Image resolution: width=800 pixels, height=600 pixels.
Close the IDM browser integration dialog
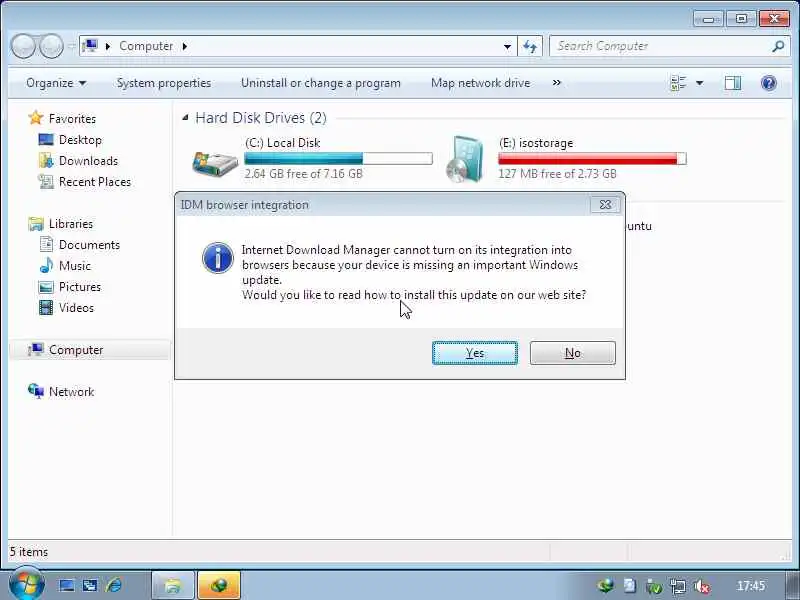[605, 205]
